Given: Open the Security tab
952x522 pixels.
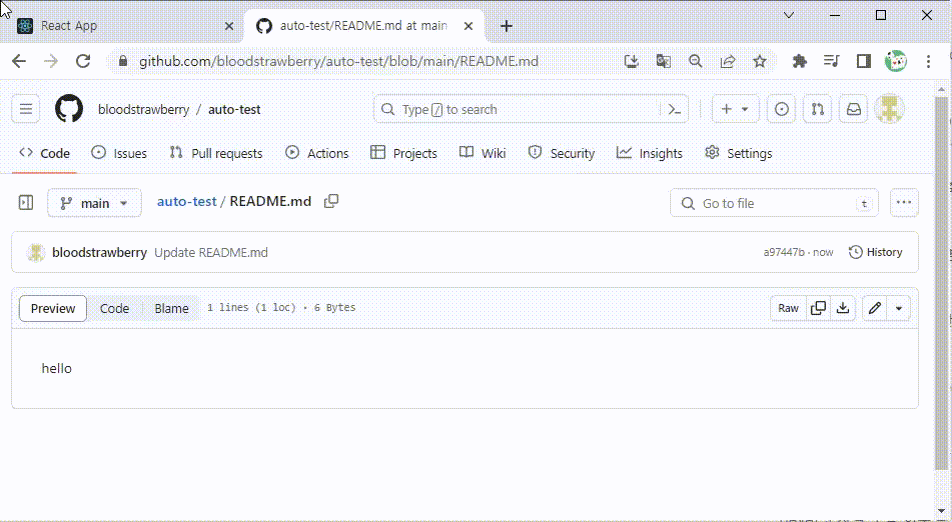Looking at the screenshot, I should pos(562,153).
